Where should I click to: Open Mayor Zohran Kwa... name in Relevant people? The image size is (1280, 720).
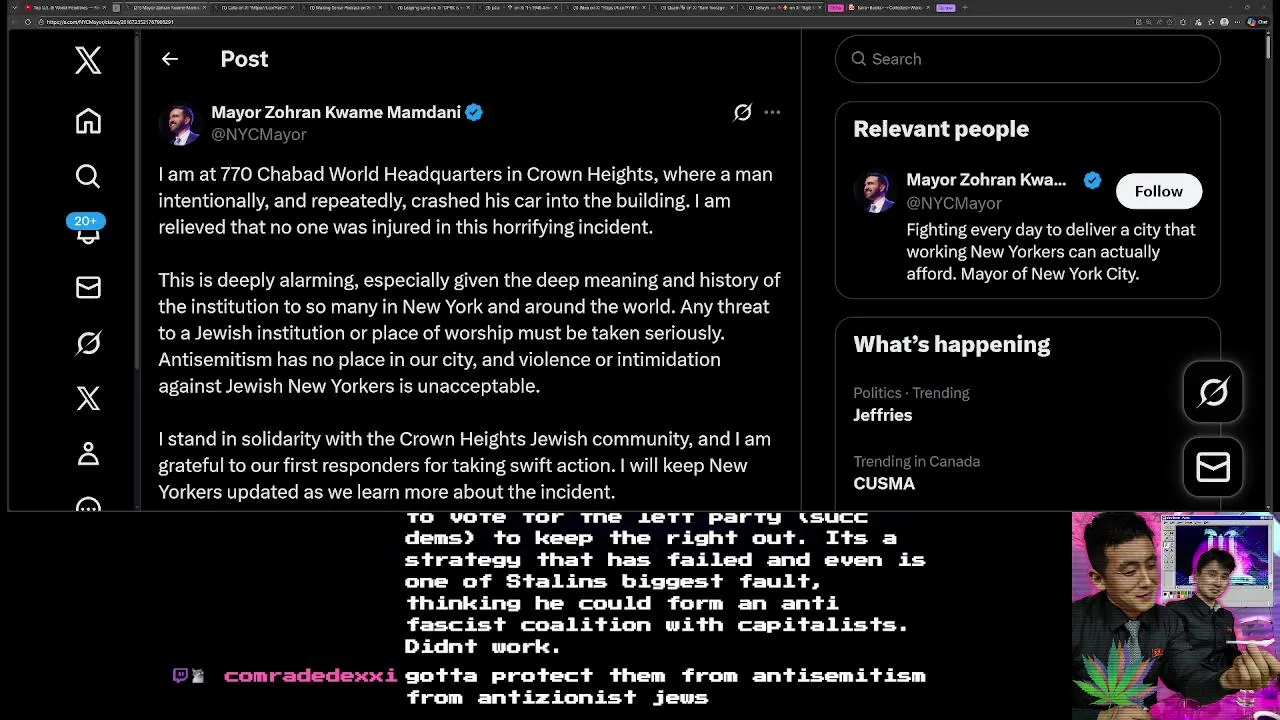(x=986, y=180)
